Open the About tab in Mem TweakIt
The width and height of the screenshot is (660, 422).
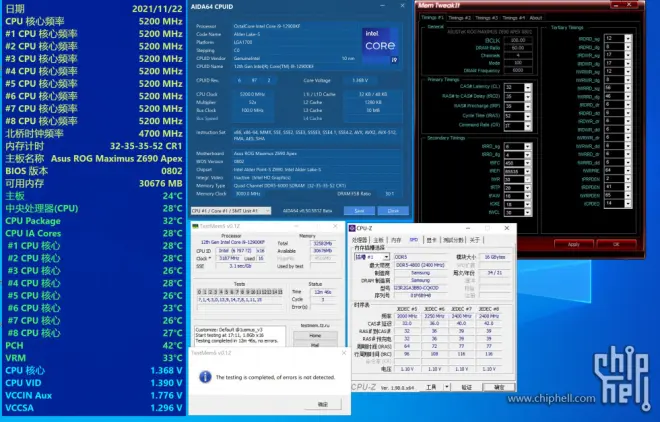tap(536, 18)
